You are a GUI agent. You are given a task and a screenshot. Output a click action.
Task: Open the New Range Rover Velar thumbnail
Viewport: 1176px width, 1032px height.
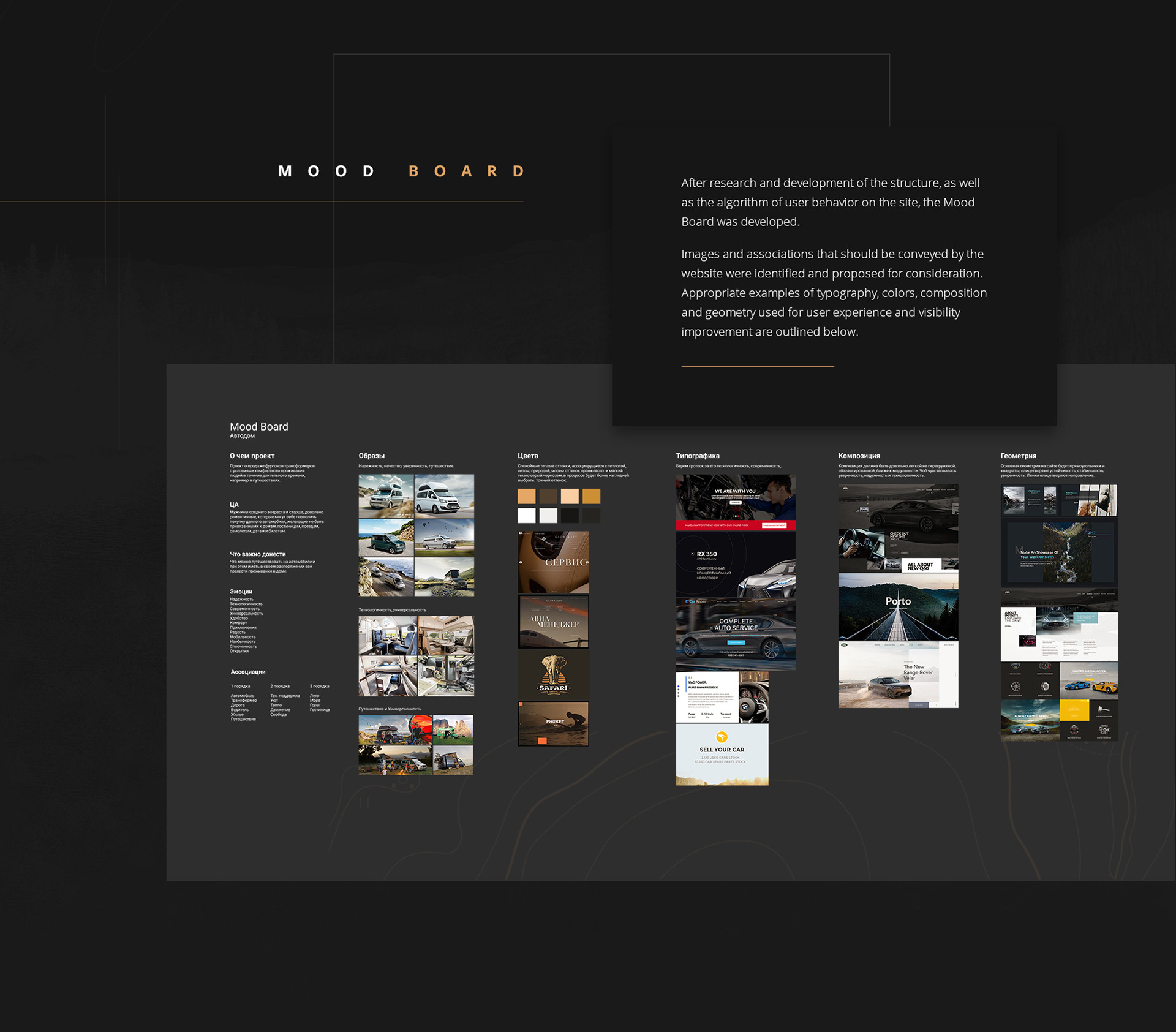pyautogui.click(x=898, y=675)
